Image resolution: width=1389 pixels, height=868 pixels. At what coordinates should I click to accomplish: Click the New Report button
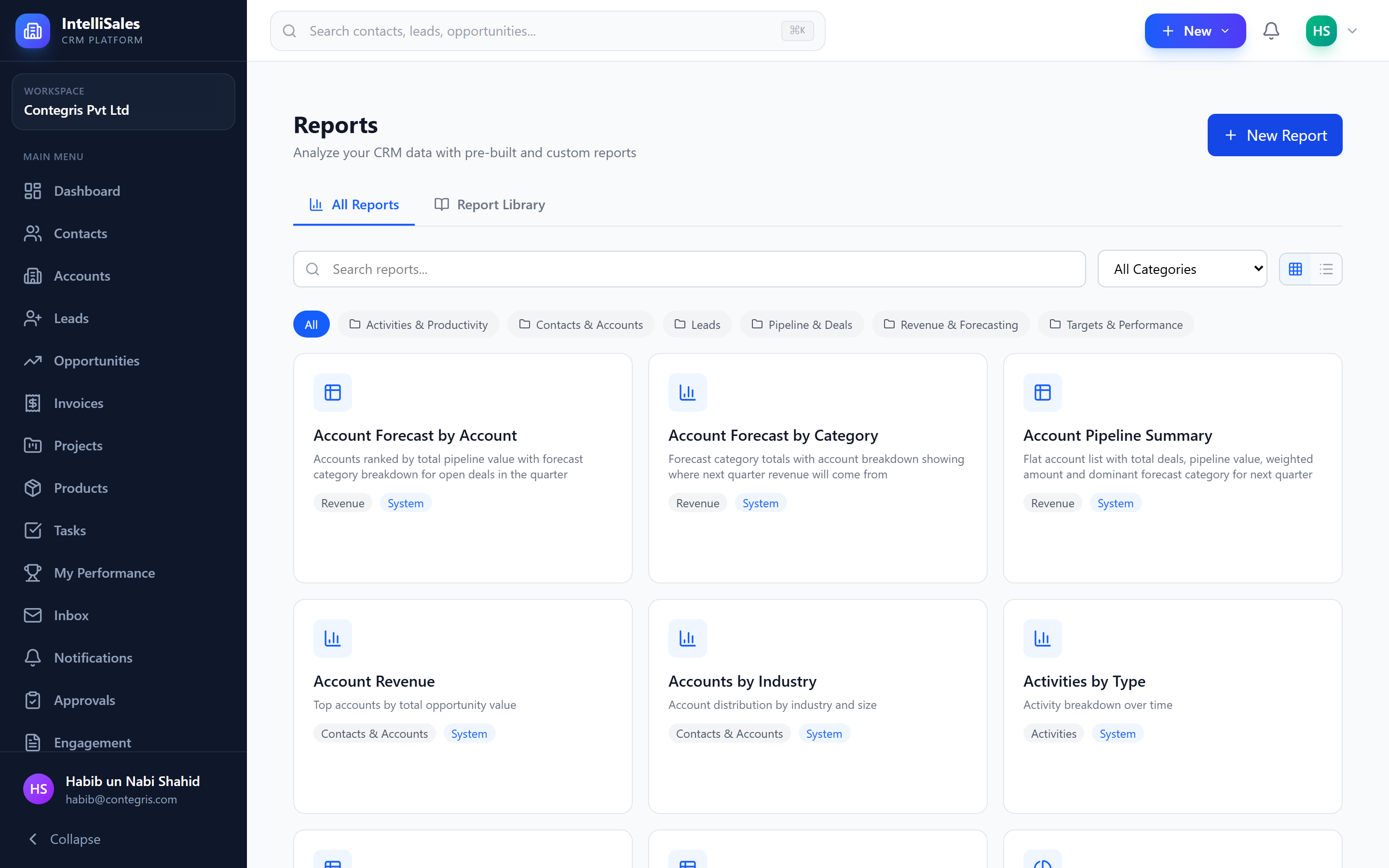pyautogui.click(x=1275, y=135)
